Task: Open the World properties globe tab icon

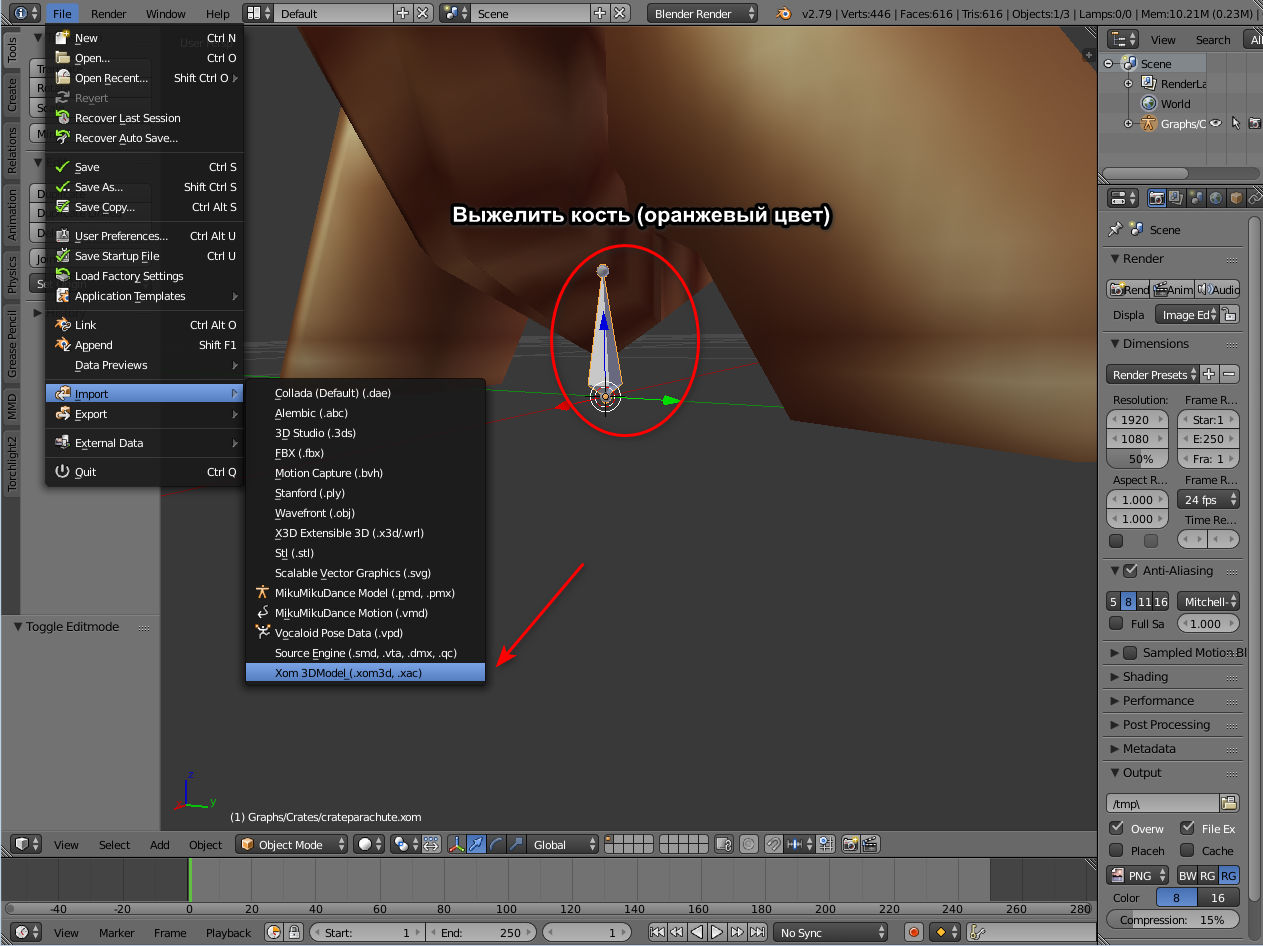Action: pos(1215,198)
